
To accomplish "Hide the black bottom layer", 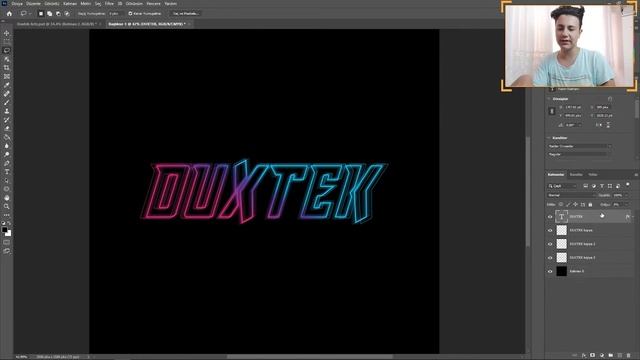I will pos(550,271).
